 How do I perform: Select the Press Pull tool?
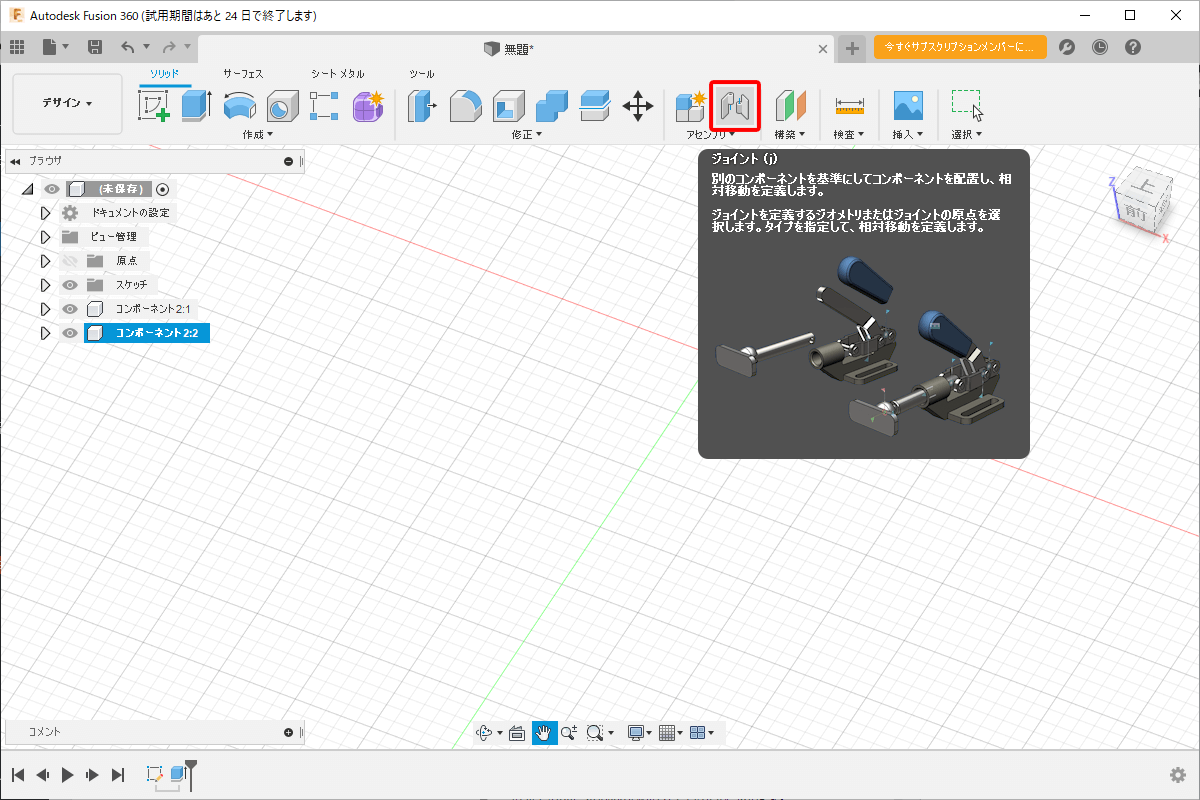pos(423,105)
